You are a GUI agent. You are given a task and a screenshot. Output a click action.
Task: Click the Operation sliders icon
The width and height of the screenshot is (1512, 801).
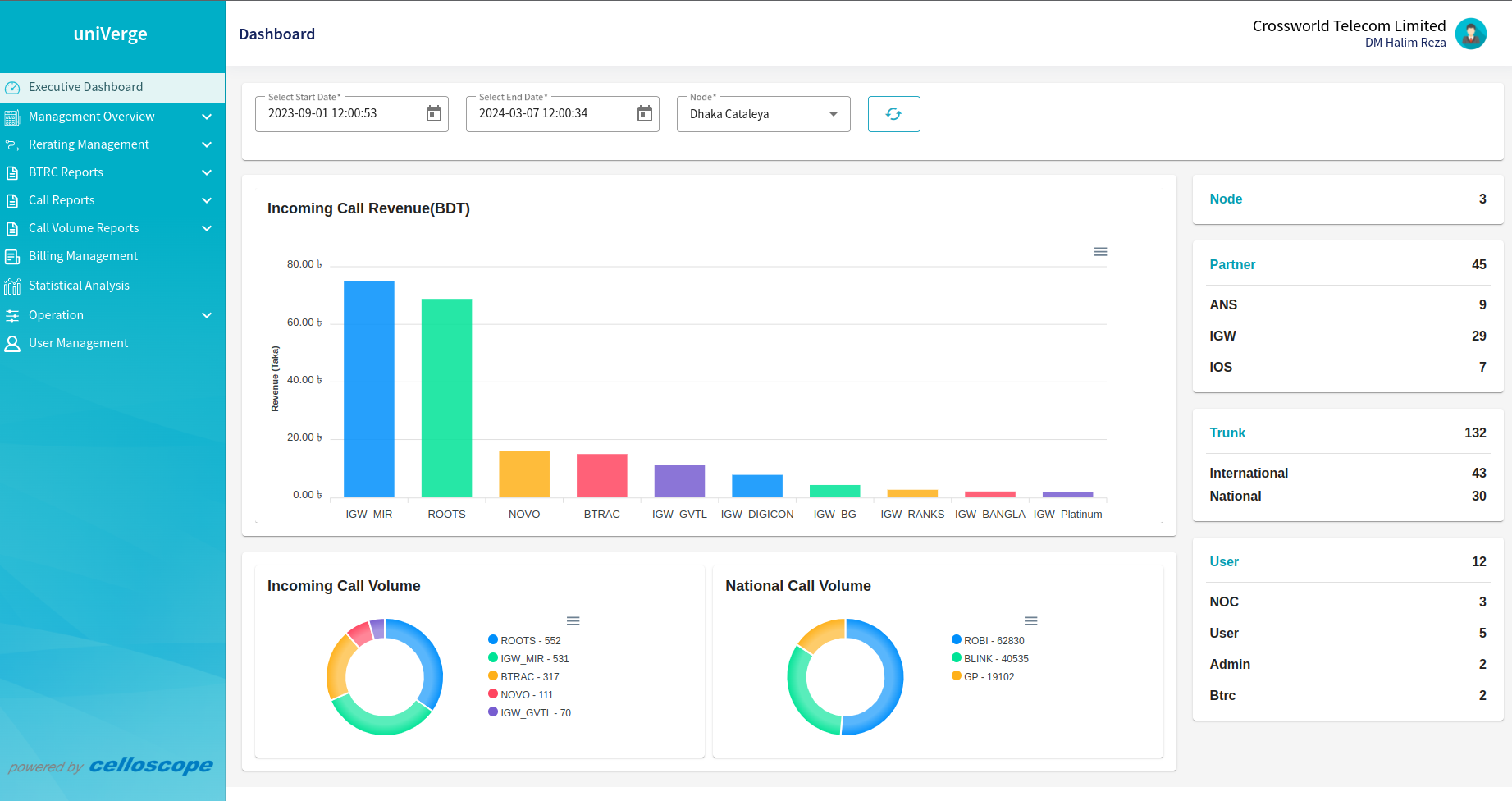tap(12, 316)
